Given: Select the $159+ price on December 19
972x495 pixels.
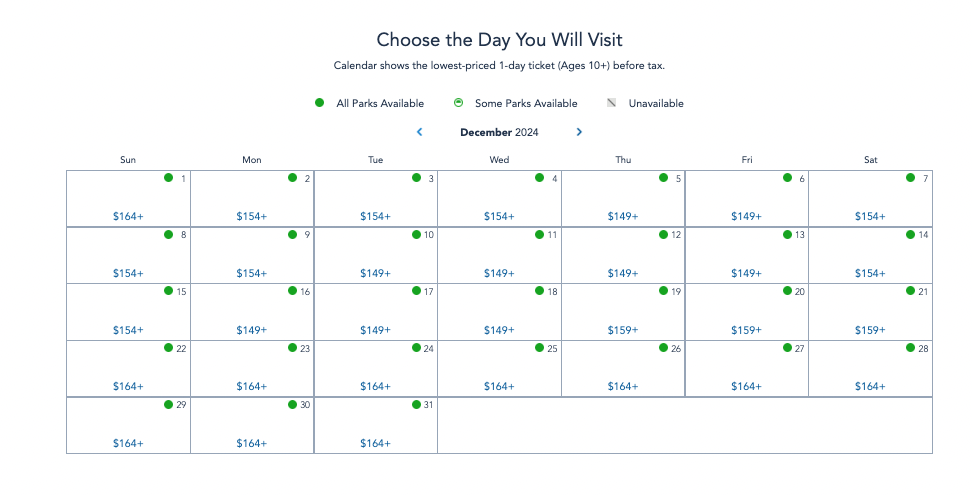Looking at the screenshot, I should 622,330.
